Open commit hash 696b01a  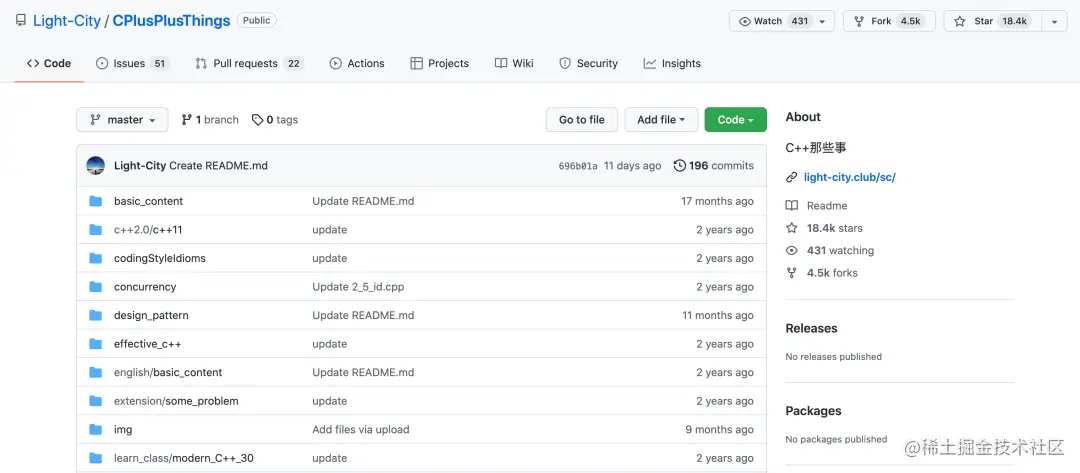pos(578,166)
